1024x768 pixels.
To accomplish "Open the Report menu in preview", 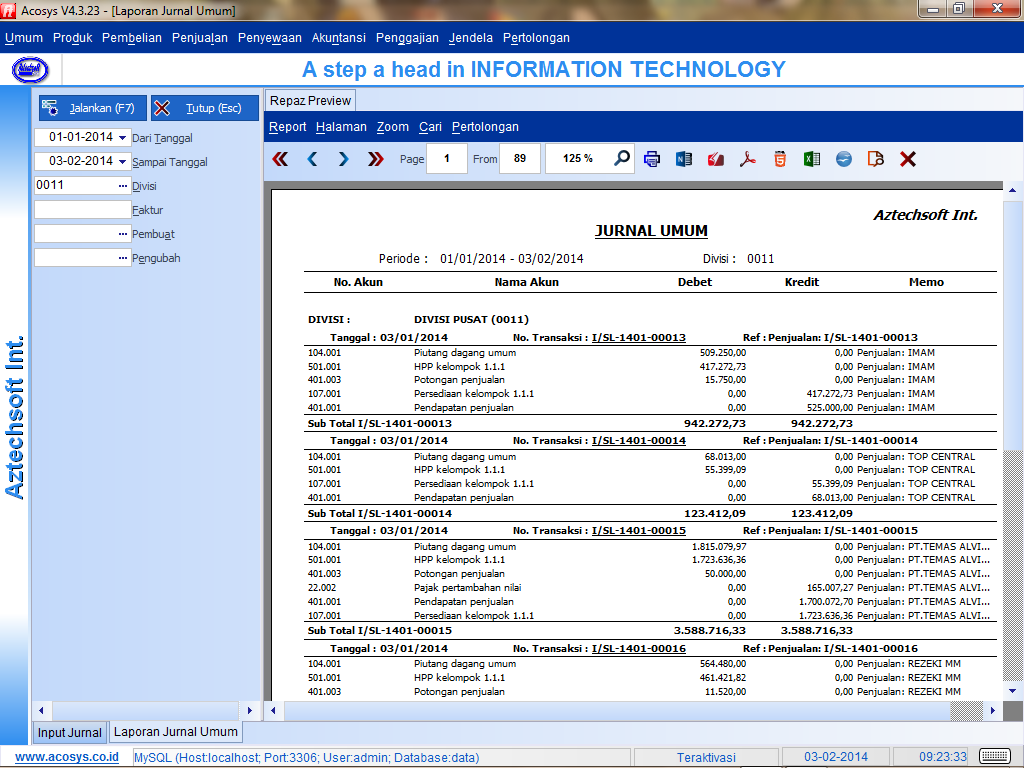I will 287,127.
